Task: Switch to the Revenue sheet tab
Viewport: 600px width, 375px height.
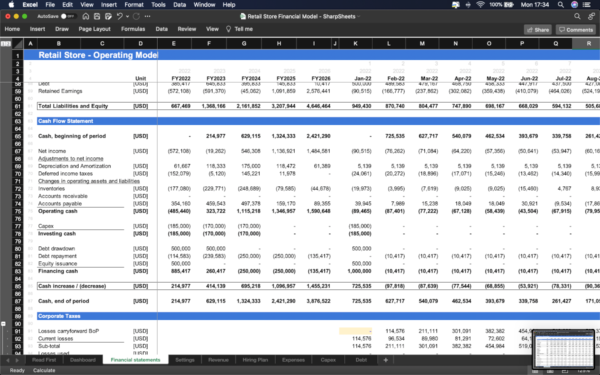Action: point(218,360)
